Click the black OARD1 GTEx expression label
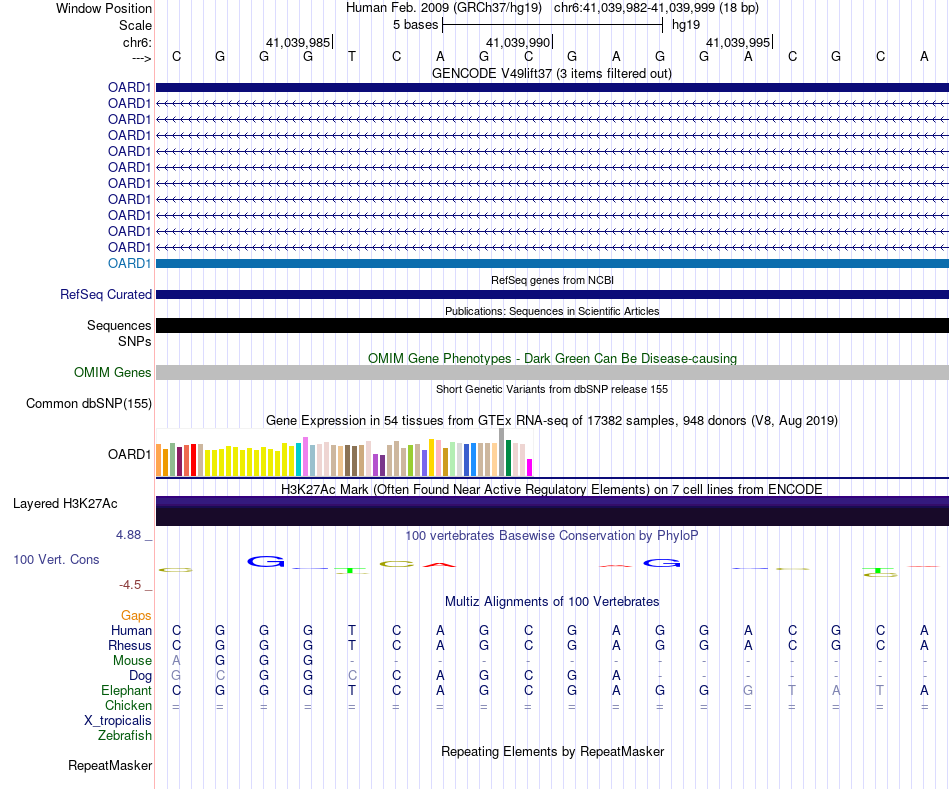Viewport: 950px width, 789px height. [x=129, y=454]
